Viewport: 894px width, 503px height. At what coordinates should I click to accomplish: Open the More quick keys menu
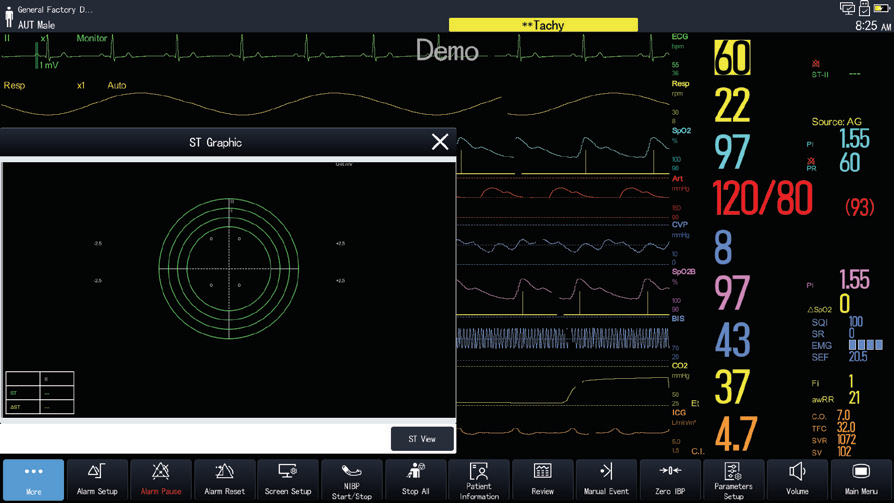tap(33, 479)
